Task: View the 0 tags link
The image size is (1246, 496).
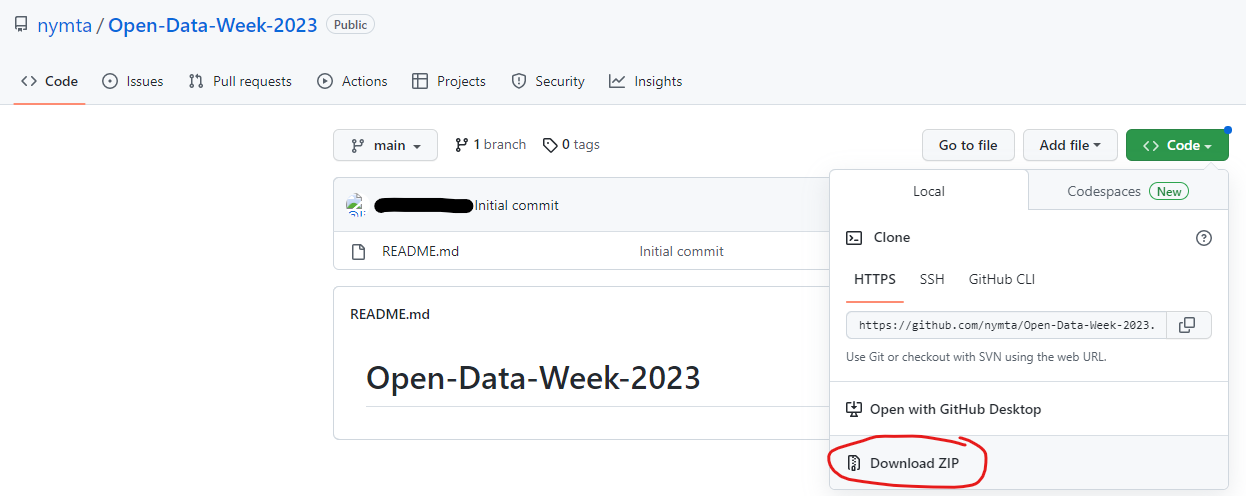Action: (x=571, y=145)
